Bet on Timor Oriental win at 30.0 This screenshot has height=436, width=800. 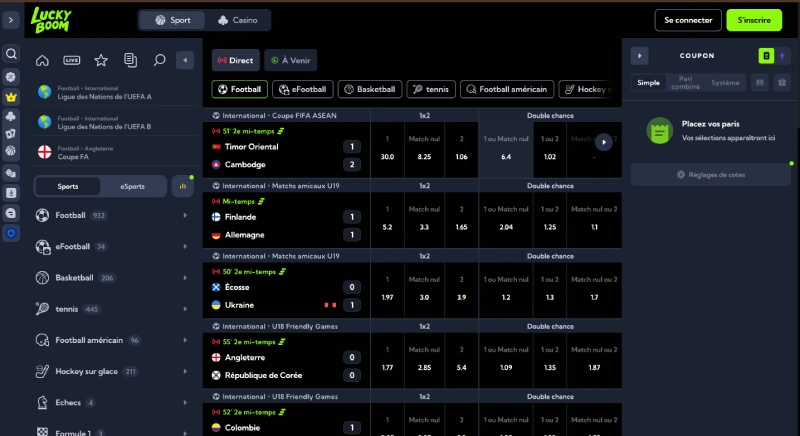387,150
